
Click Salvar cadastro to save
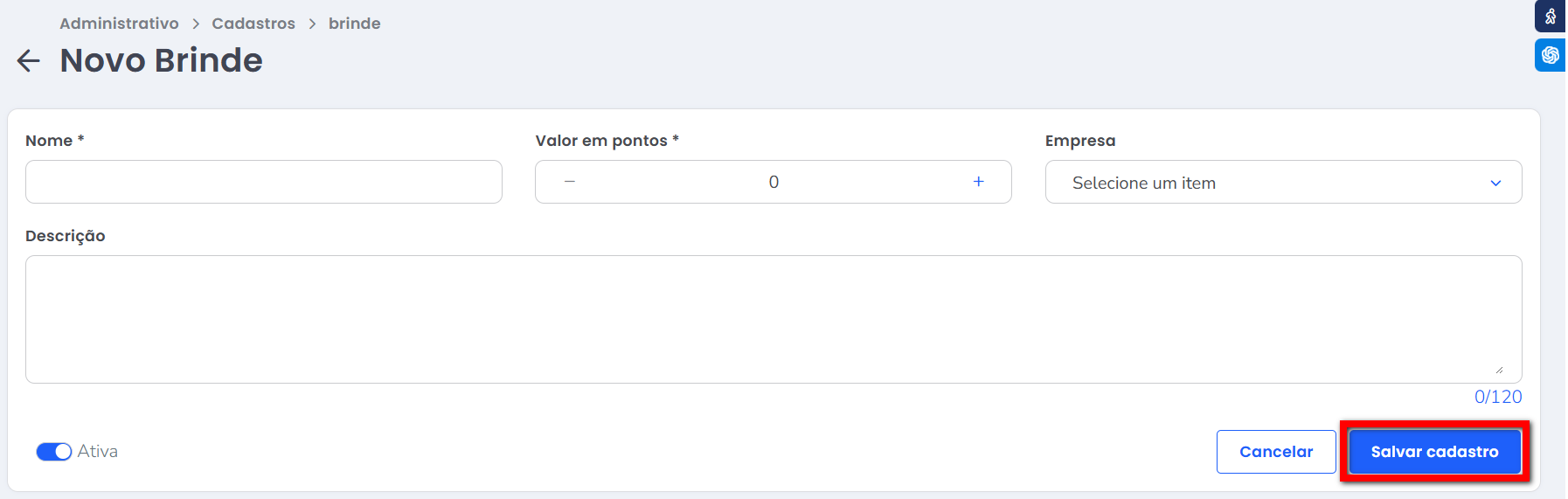(1434, 452)
